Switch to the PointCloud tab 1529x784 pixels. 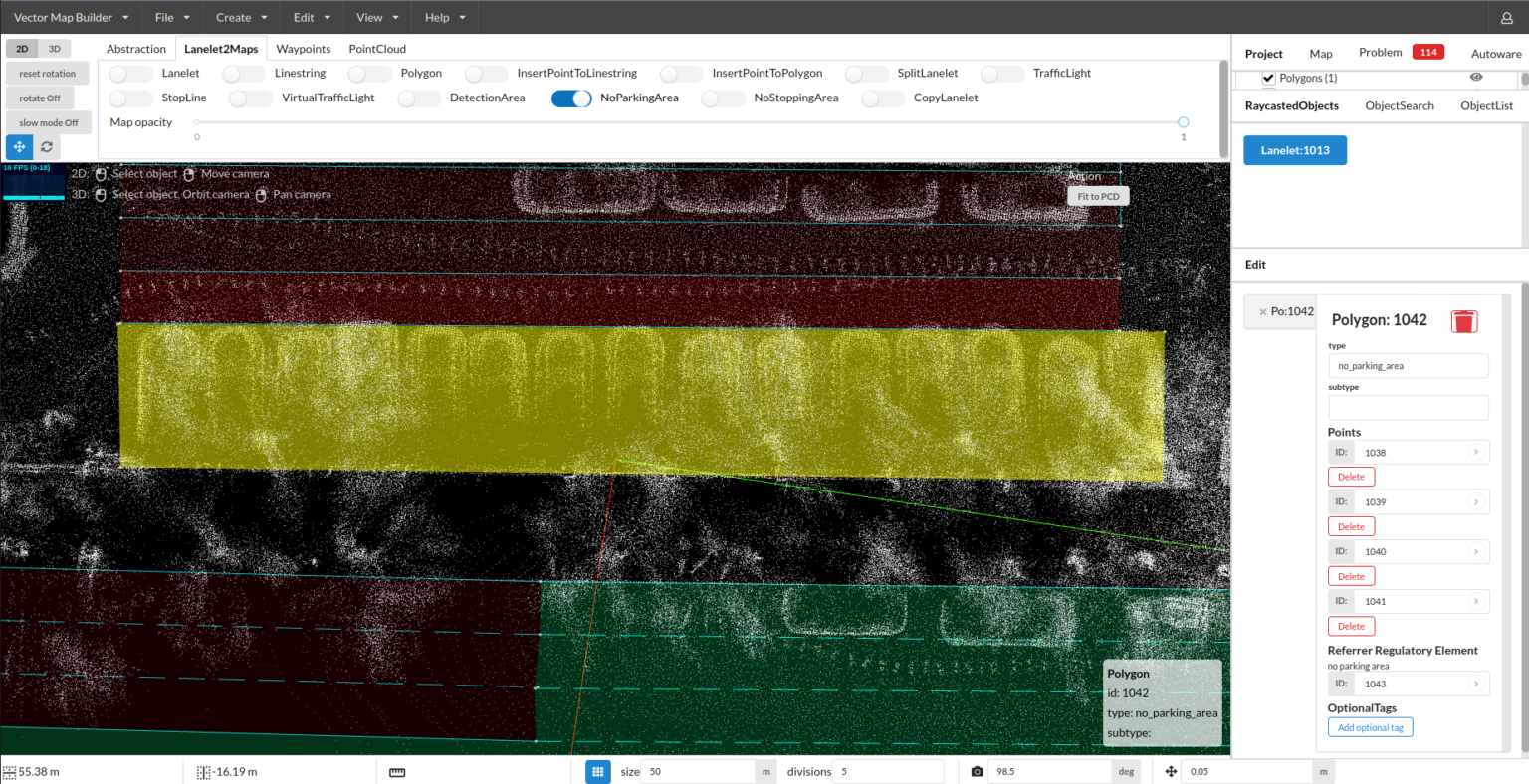[377, 49]
